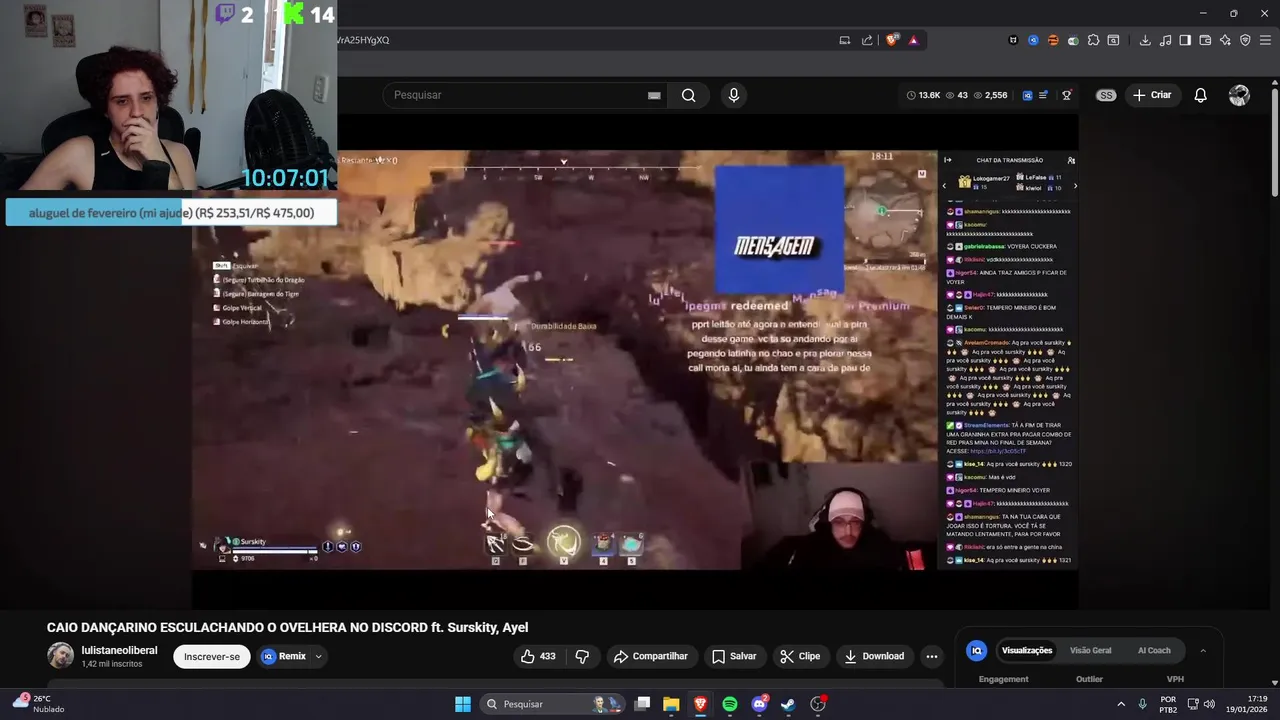Click the black cat extension icon

click(x=1013, y=40)
